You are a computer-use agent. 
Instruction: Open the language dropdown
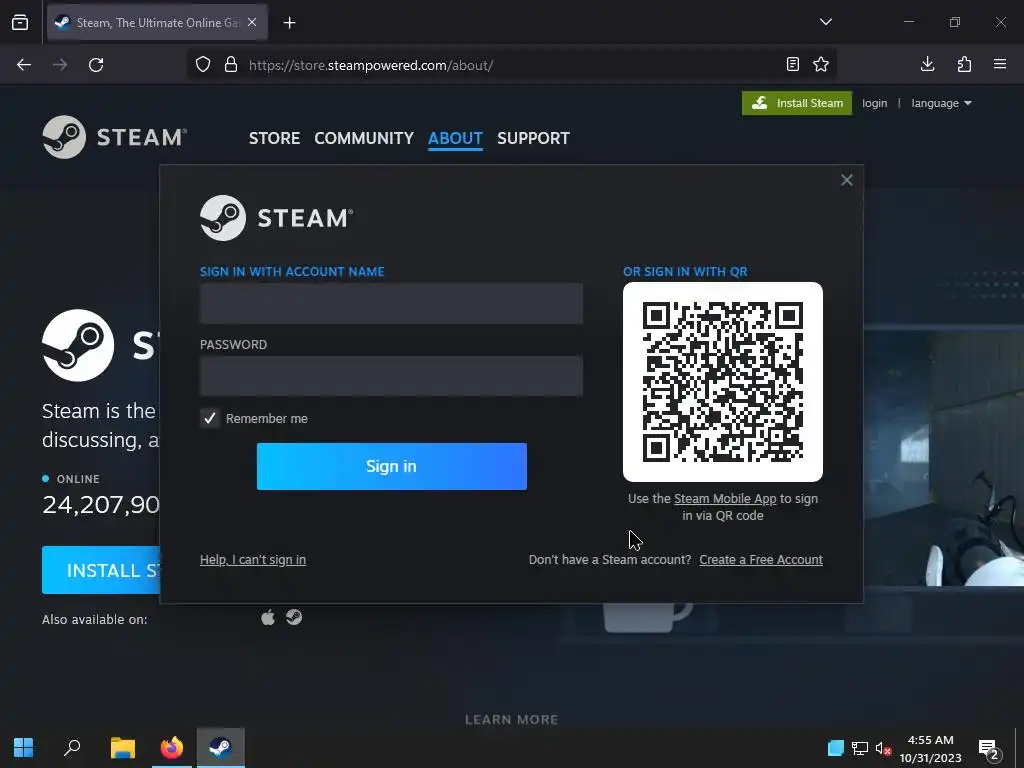pos(941,103)
